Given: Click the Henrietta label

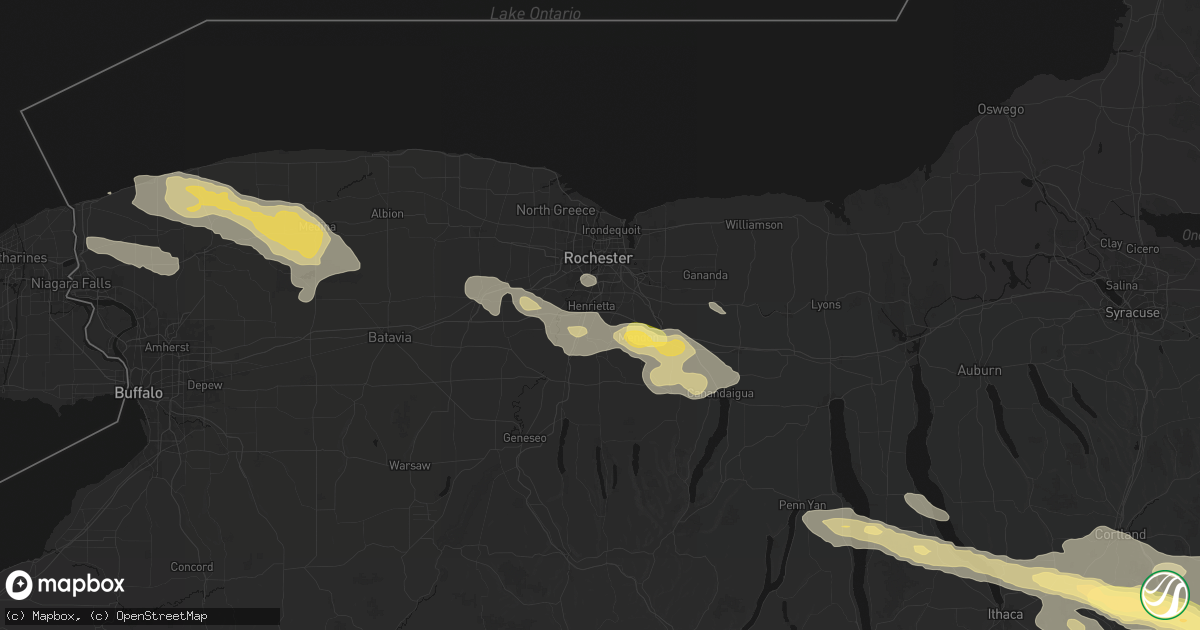Looking at the screenshot, I should 591,306.
